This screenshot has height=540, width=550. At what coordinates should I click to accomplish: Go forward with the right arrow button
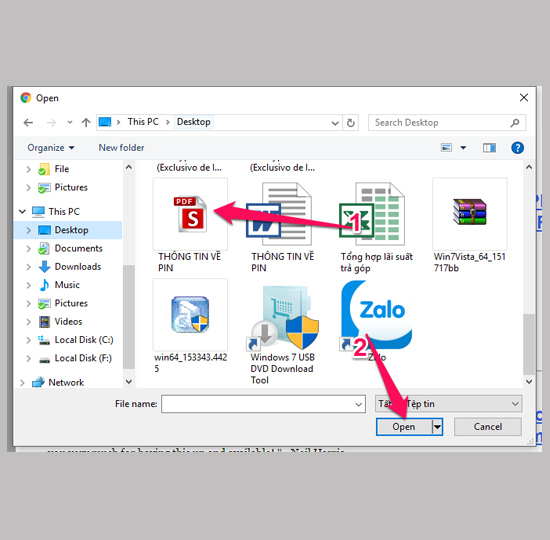51,122
